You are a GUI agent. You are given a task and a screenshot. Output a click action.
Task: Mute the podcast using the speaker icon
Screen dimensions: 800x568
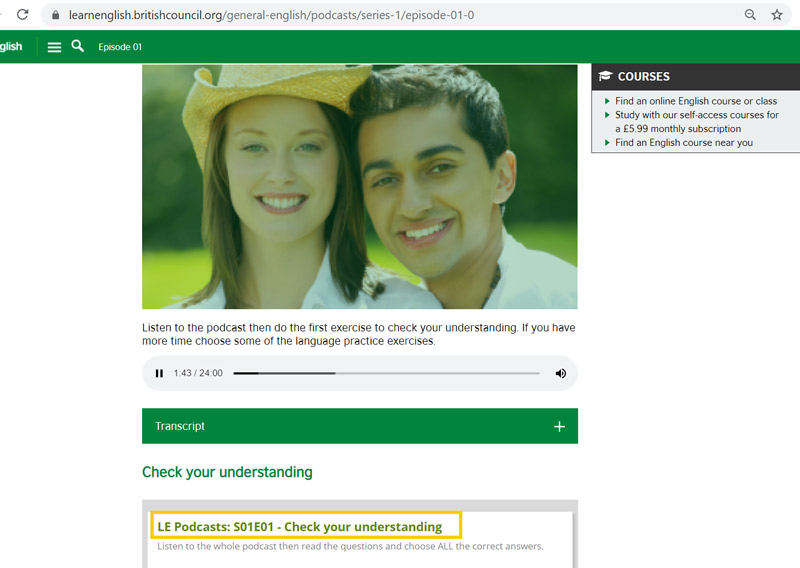560,373
